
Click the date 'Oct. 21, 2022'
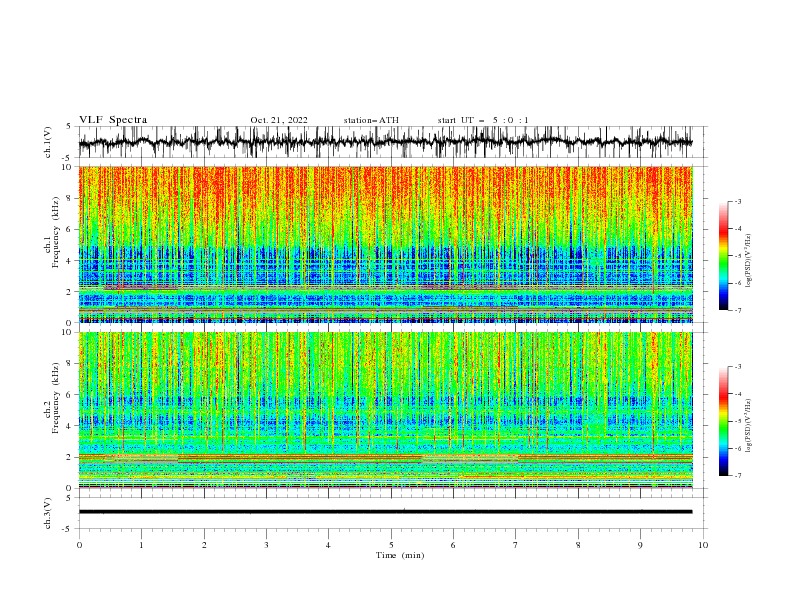click(279, 120)
